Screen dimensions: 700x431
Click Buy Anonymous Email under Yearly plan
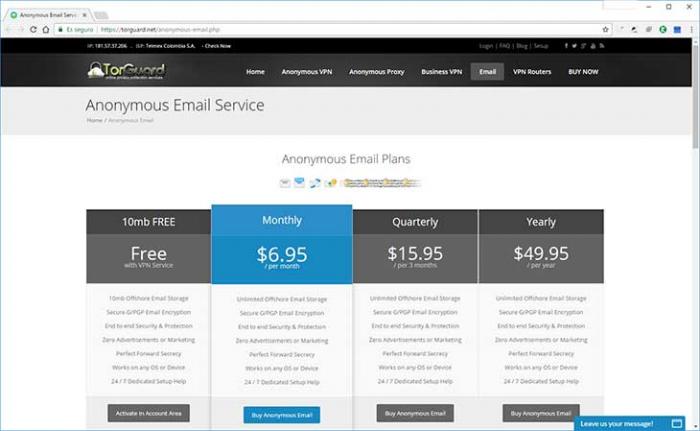[541, 413]
